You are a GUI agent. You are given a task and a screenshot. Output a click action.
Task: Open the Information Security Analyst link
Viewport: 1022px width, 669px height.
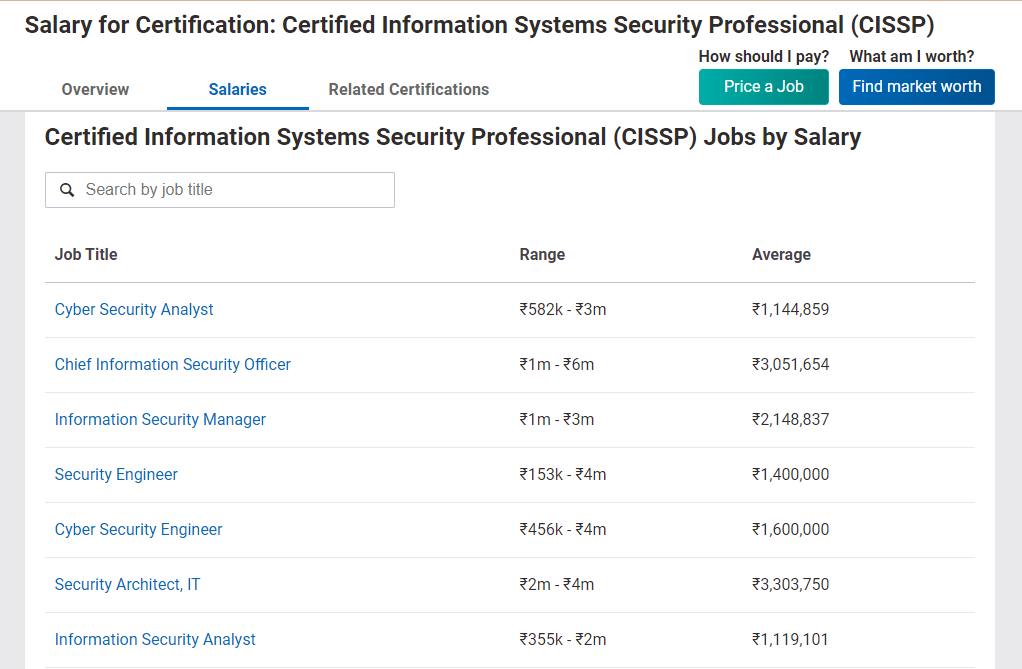(x=155, y=640)
